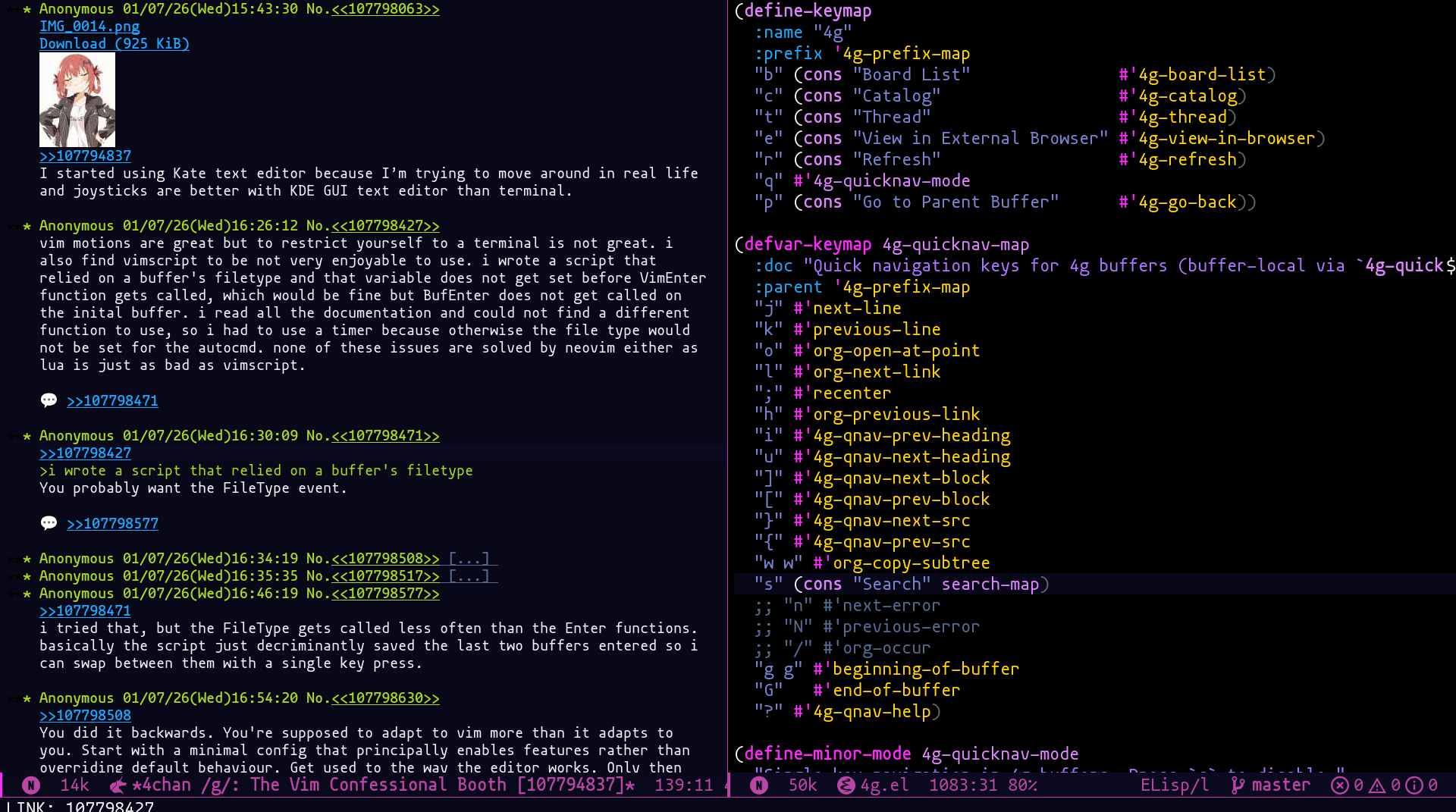Click the 139:11 cursor position in modeline

tap(684, 785)
